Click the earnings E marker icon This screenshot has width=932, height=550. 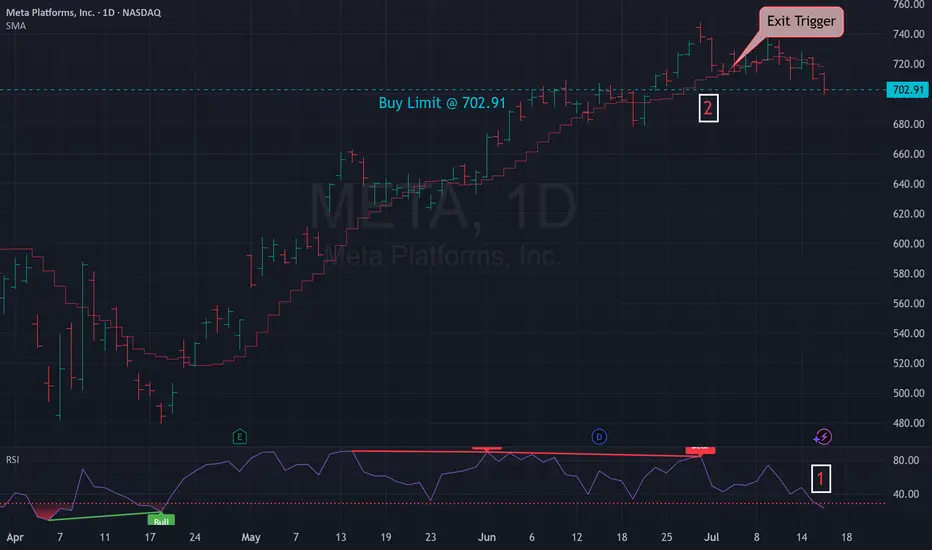coord(240,437)
